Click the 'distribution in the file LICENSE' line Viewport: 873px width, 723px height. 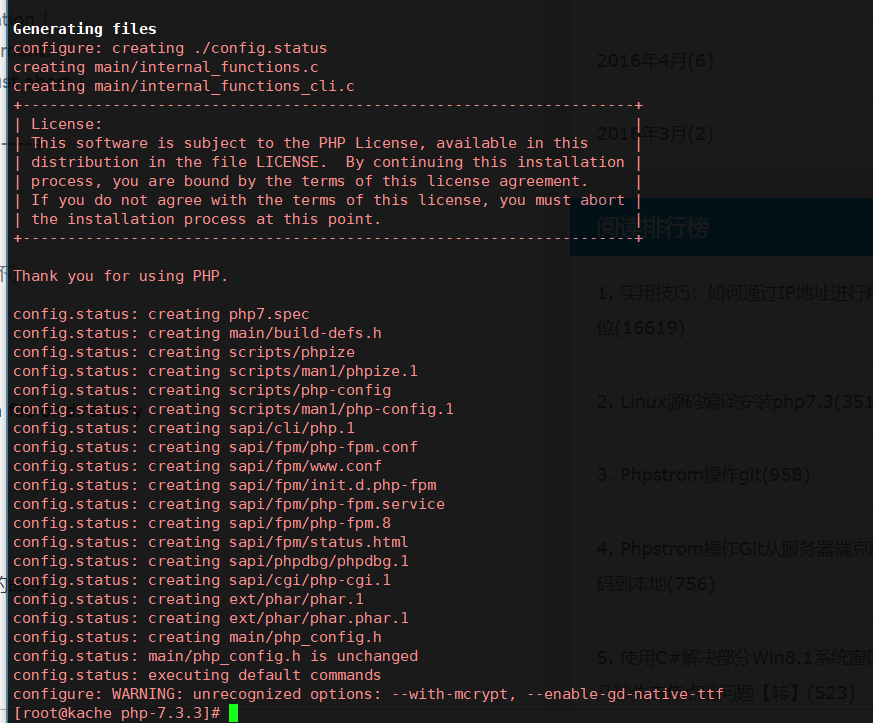coord(328,162)
